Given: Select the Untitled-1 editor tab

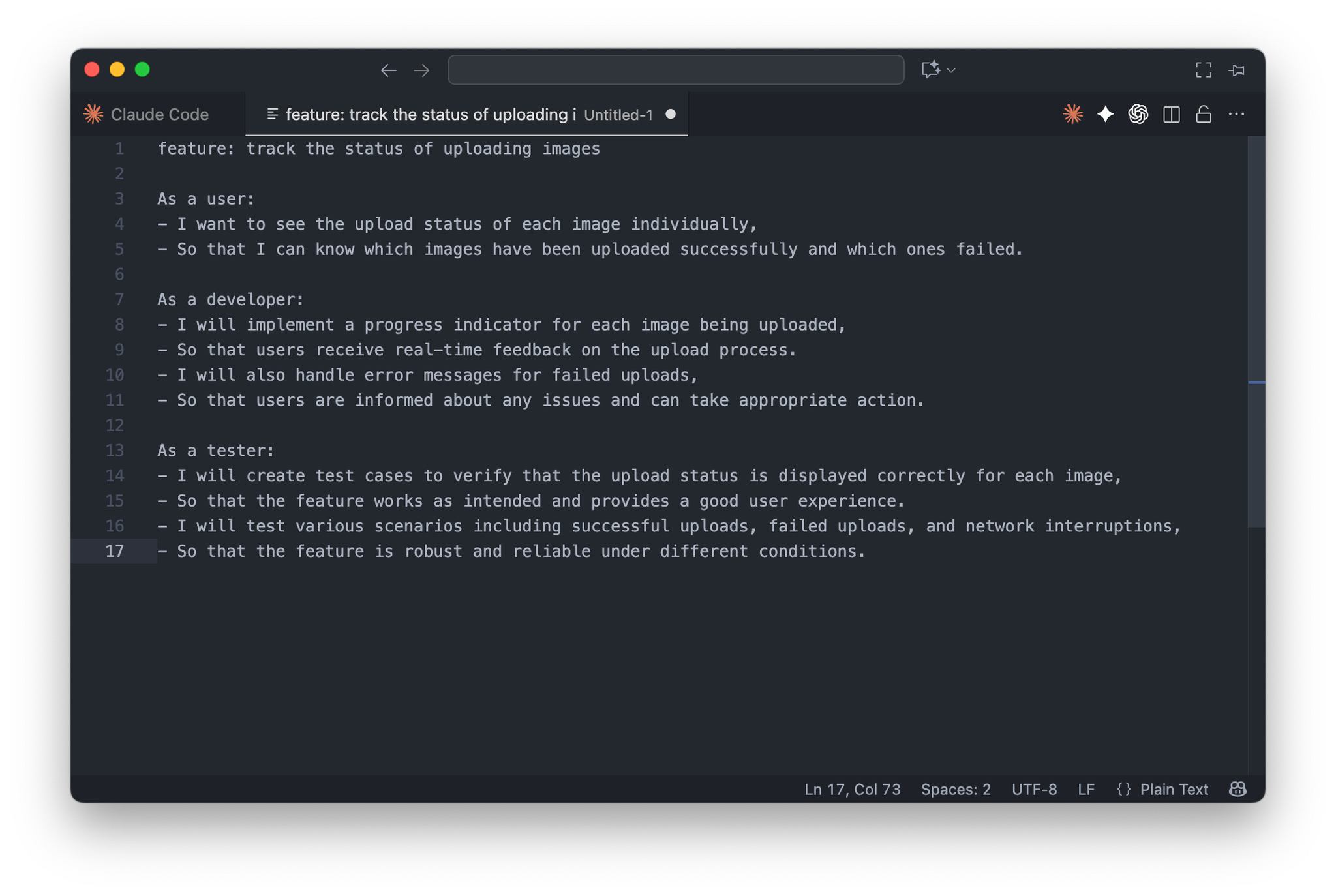Looking at the screenshot, I should coord(466,114).
